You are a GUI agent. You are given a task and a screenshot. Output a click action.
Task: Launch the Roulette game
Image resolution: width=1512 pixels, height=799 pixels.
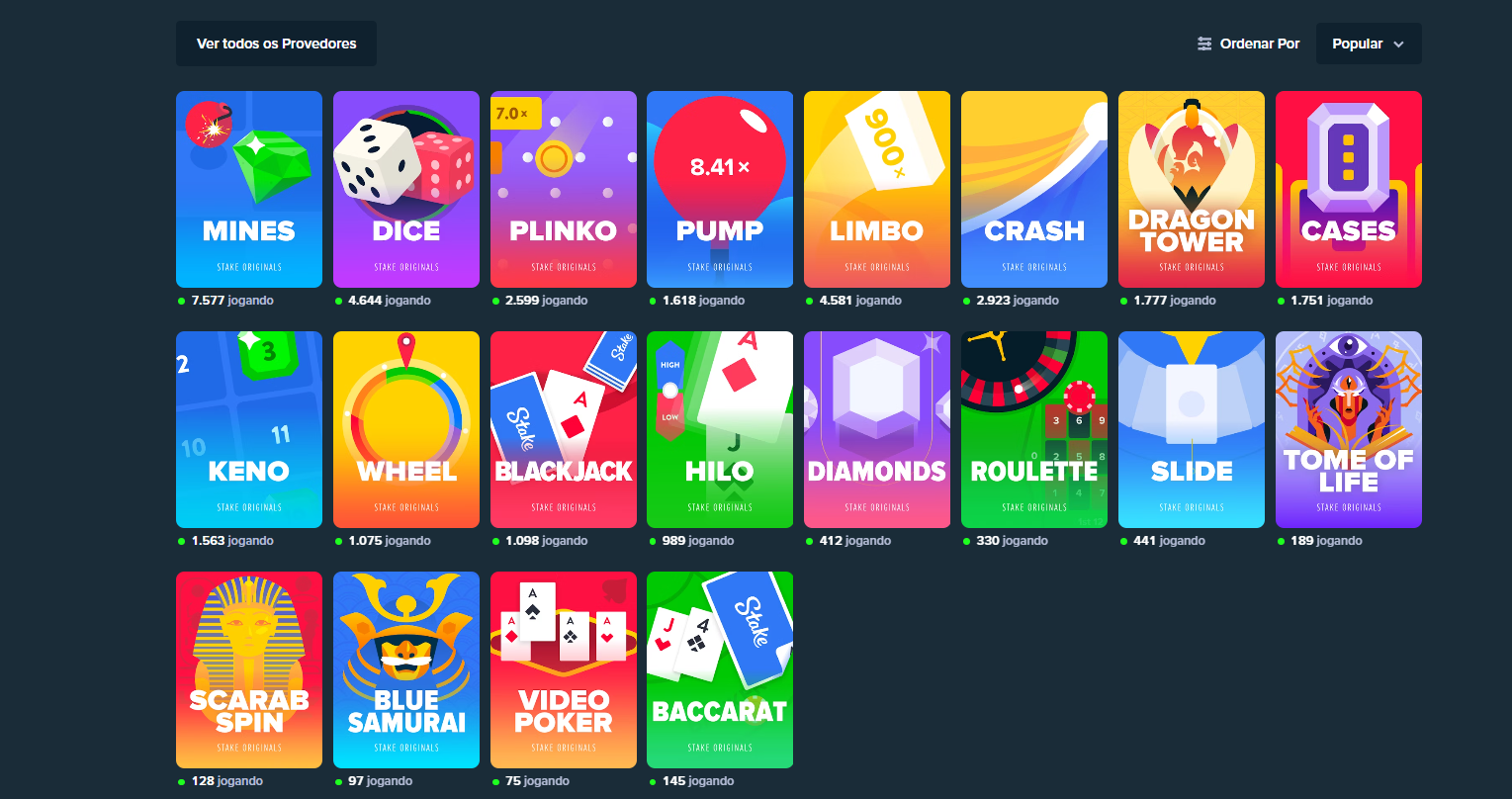click(x=1034, y=429)
